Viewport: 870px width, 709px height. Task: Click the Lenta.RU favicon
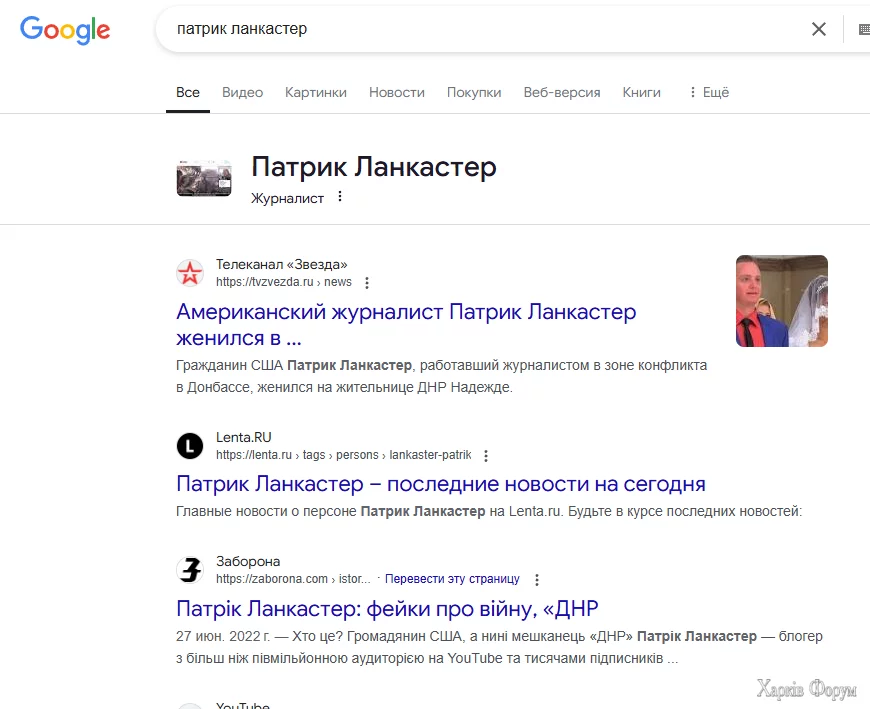coord(190,446)
